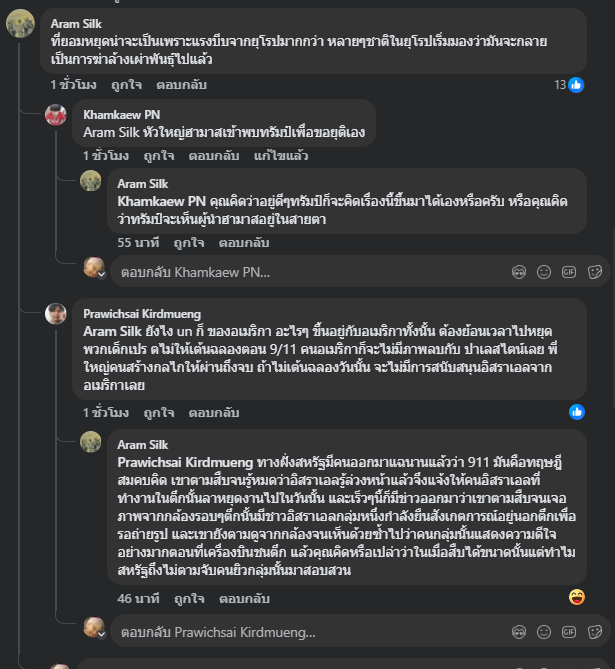Image resolution: width=615 pixels, height=669 pixels.
Task: Open sticker picker in Khamkaew reply box
Action: pyautogui.click(x=595, y=271)
